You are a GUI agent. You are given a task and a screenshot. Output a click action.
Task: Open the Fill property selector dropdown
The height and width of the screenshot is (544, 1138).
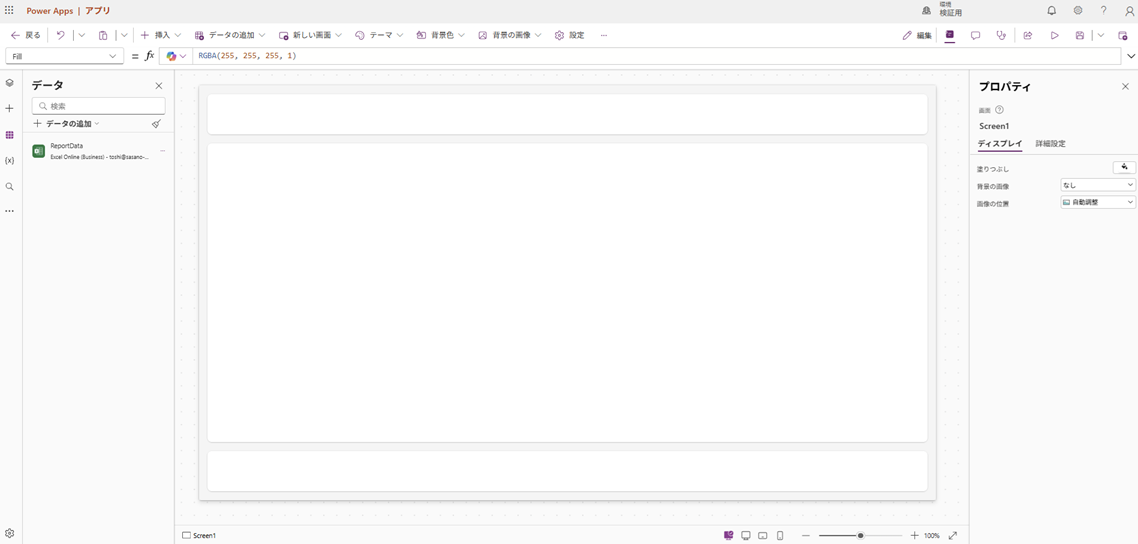point(64,56)
